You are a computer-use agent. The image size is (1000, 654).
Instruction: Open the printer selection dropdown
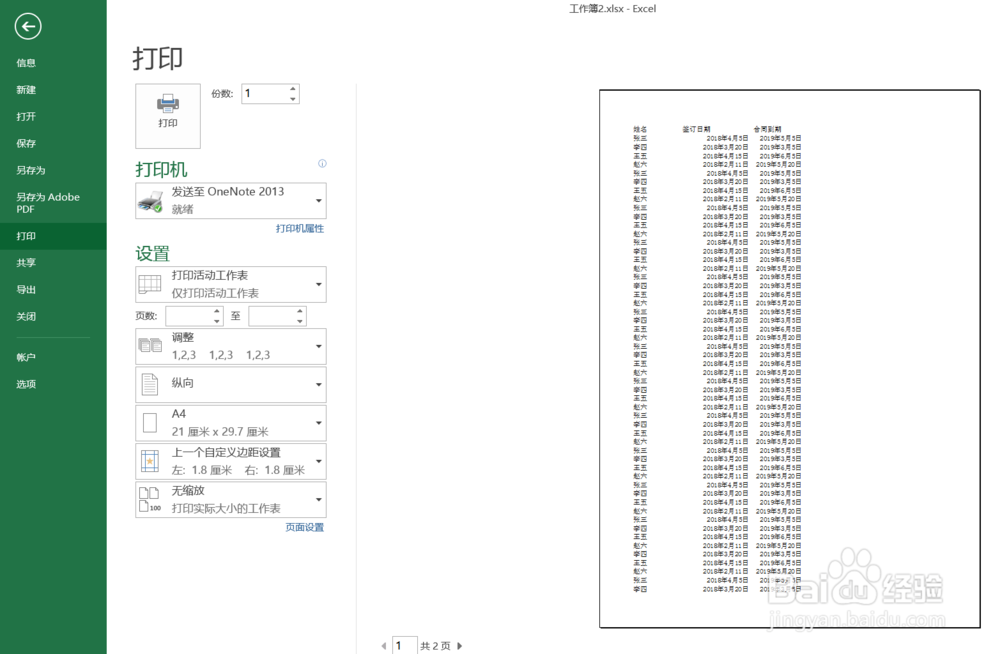click(319, 201)
